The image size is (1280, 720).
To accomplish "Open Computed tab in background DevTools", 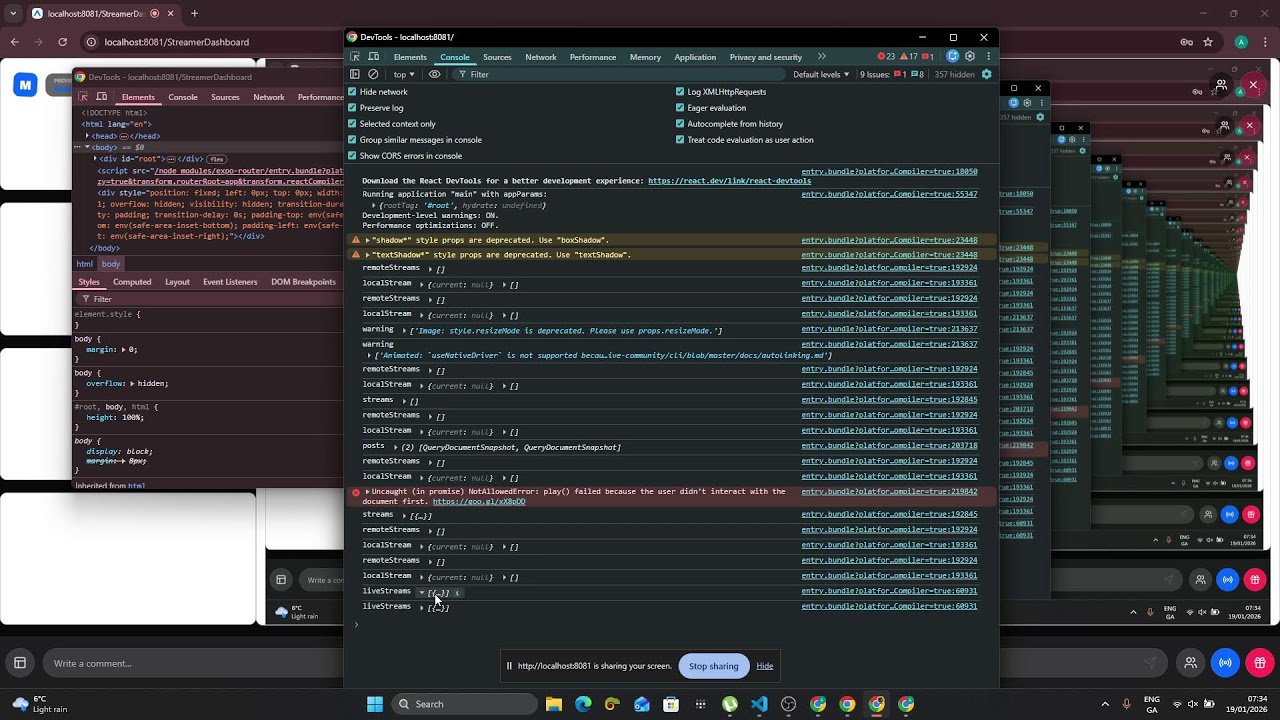I will [x=132, y=282].
